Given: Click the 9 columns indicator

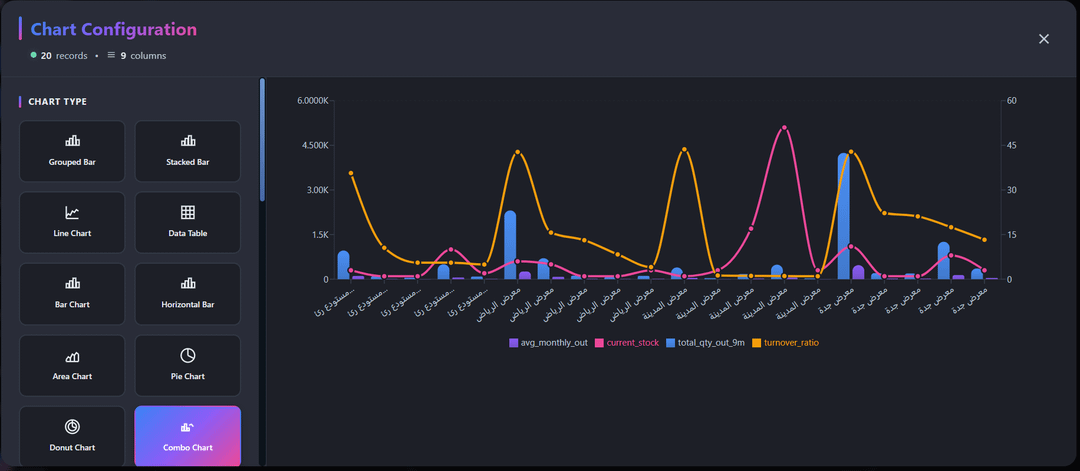Looking at the screenshot, I should (137, 56).
